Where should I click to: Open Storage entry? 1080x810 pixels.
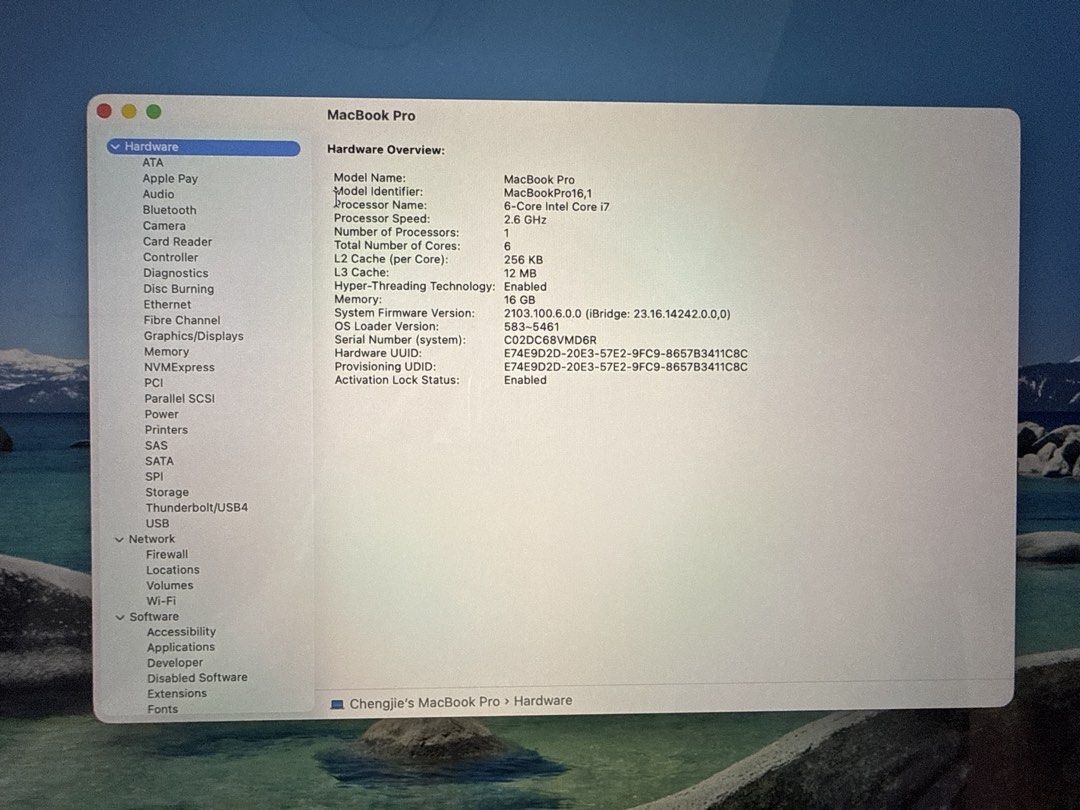tap(167, 492)
